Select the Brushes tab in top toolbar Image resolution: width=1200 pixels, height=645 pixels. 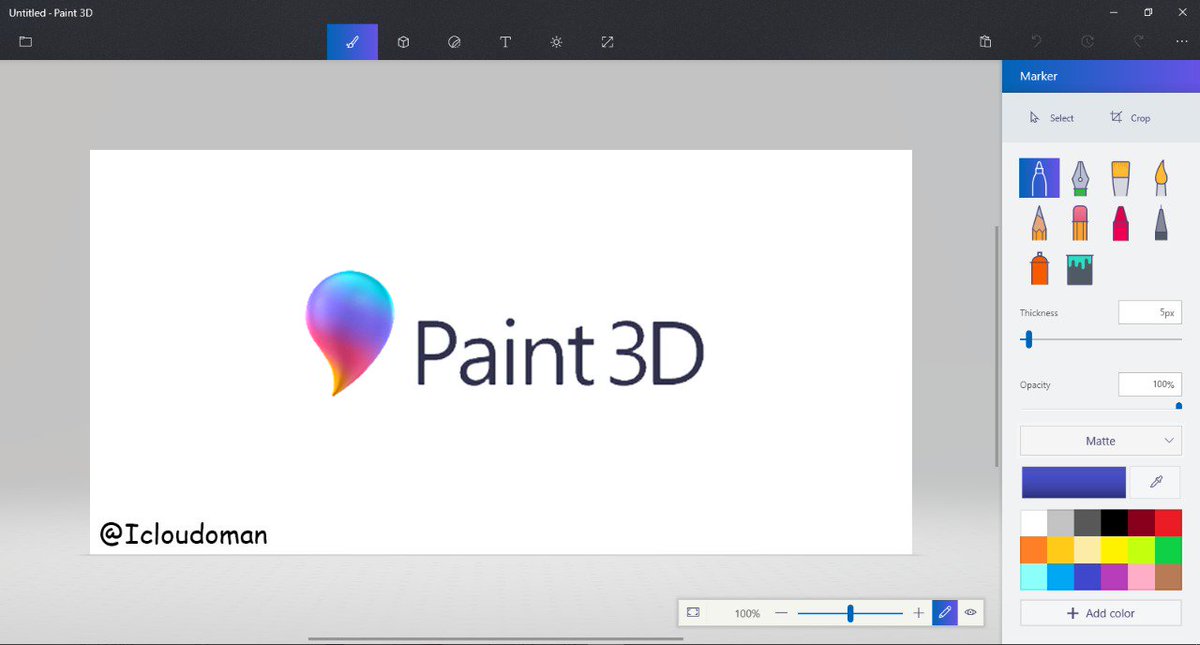coord(352,42)
